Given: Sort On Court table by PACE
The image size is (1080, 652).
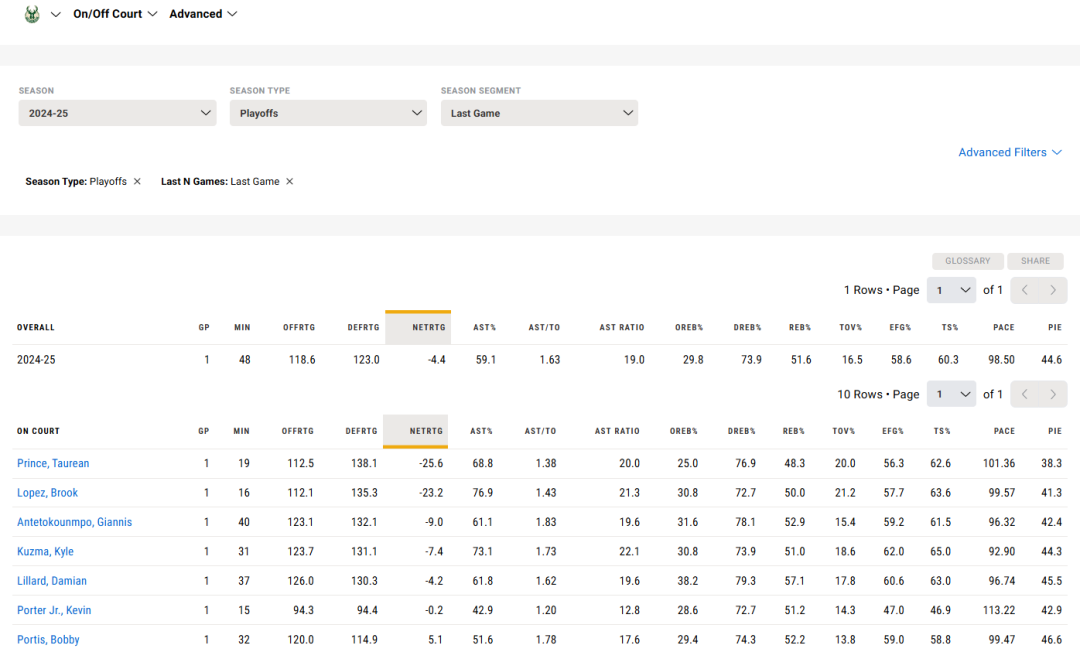Looking at the screenshot, I should 1004,431.
